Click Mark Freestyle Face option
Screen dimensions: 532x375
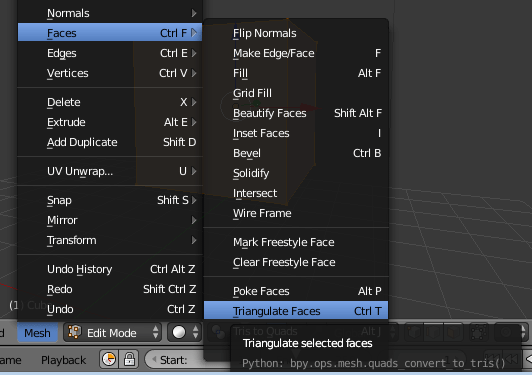point(296,242)
